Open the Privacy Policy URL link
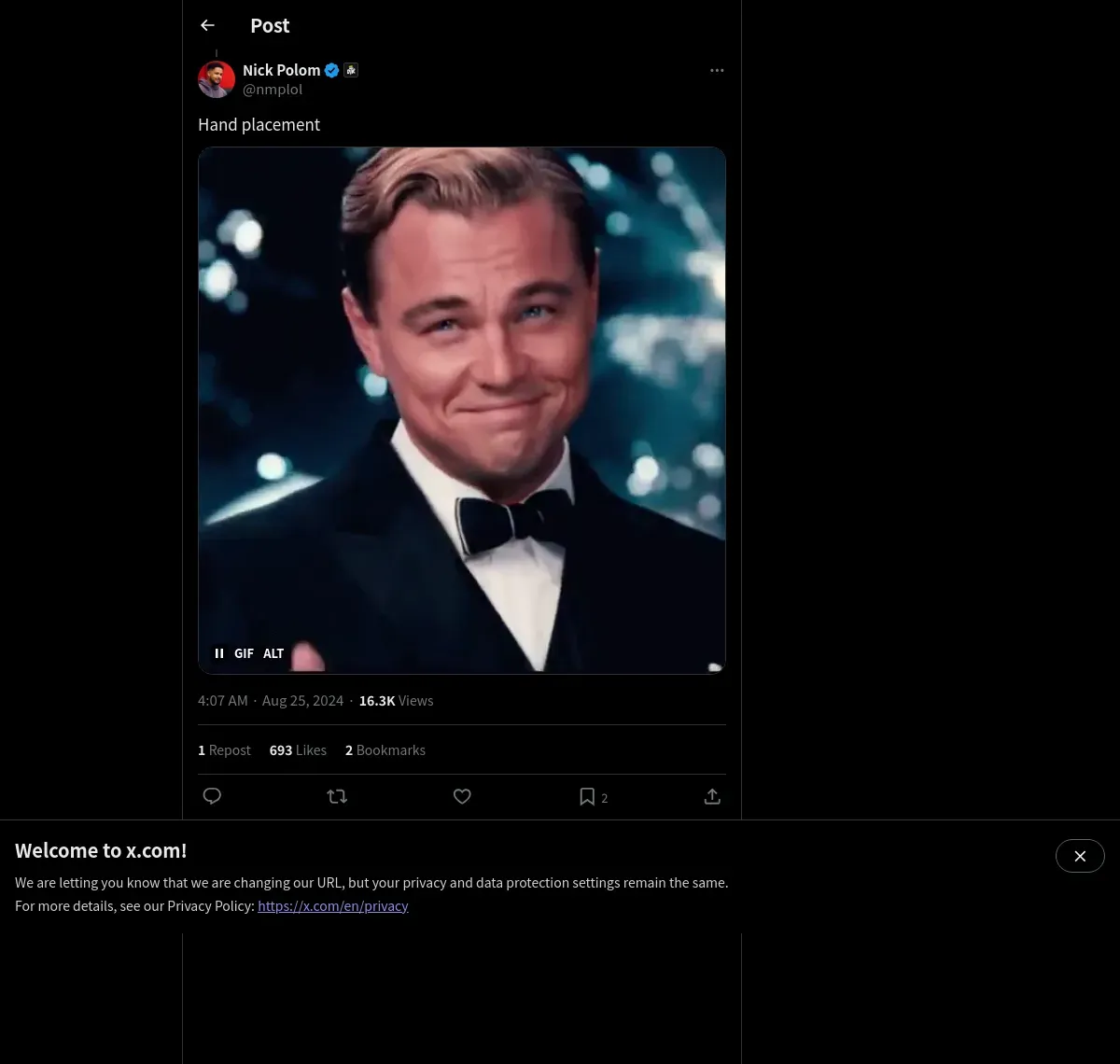 pos(333,905)
